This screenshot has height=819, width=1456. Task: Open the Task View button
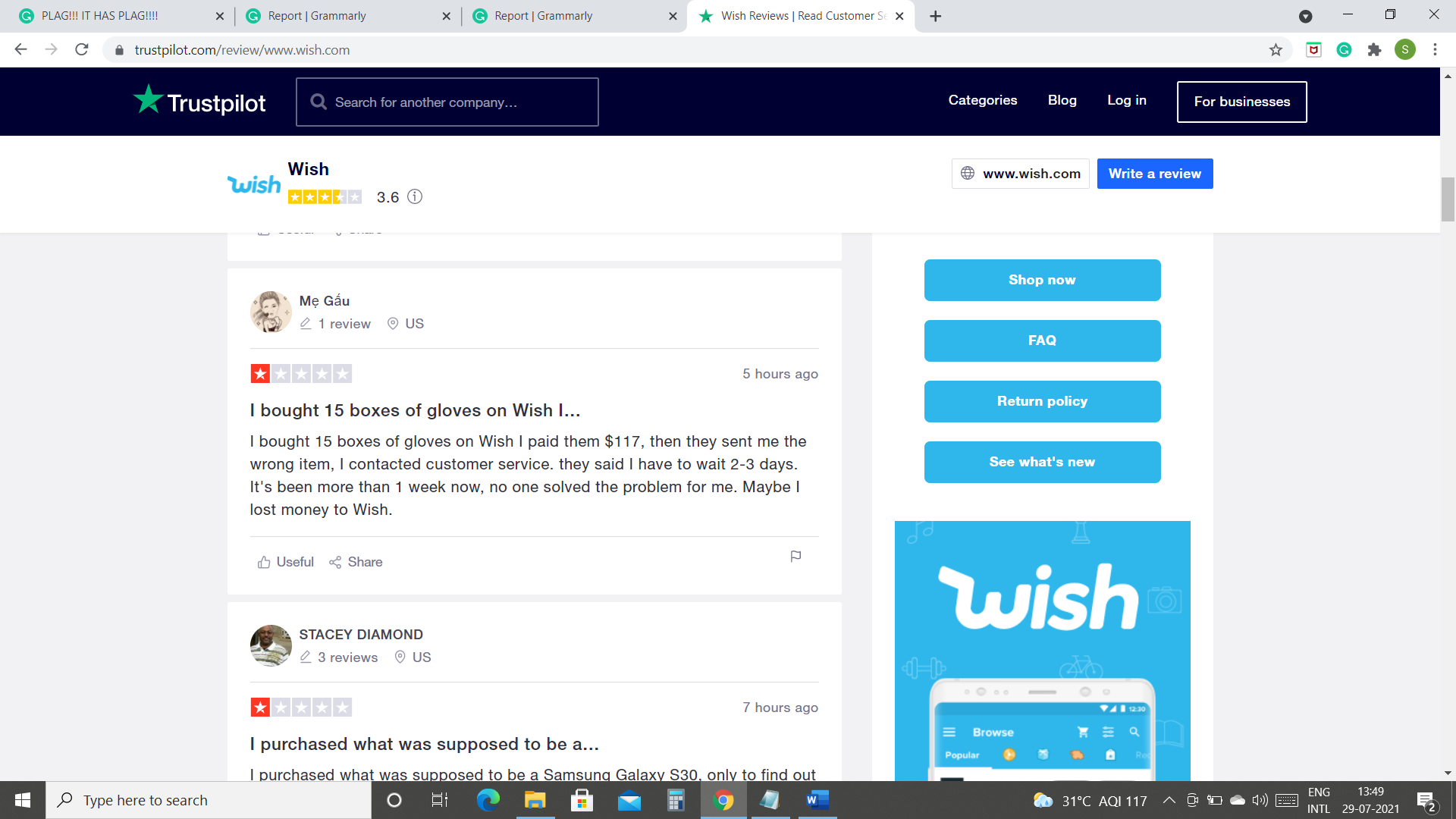[x=440, y=800]
